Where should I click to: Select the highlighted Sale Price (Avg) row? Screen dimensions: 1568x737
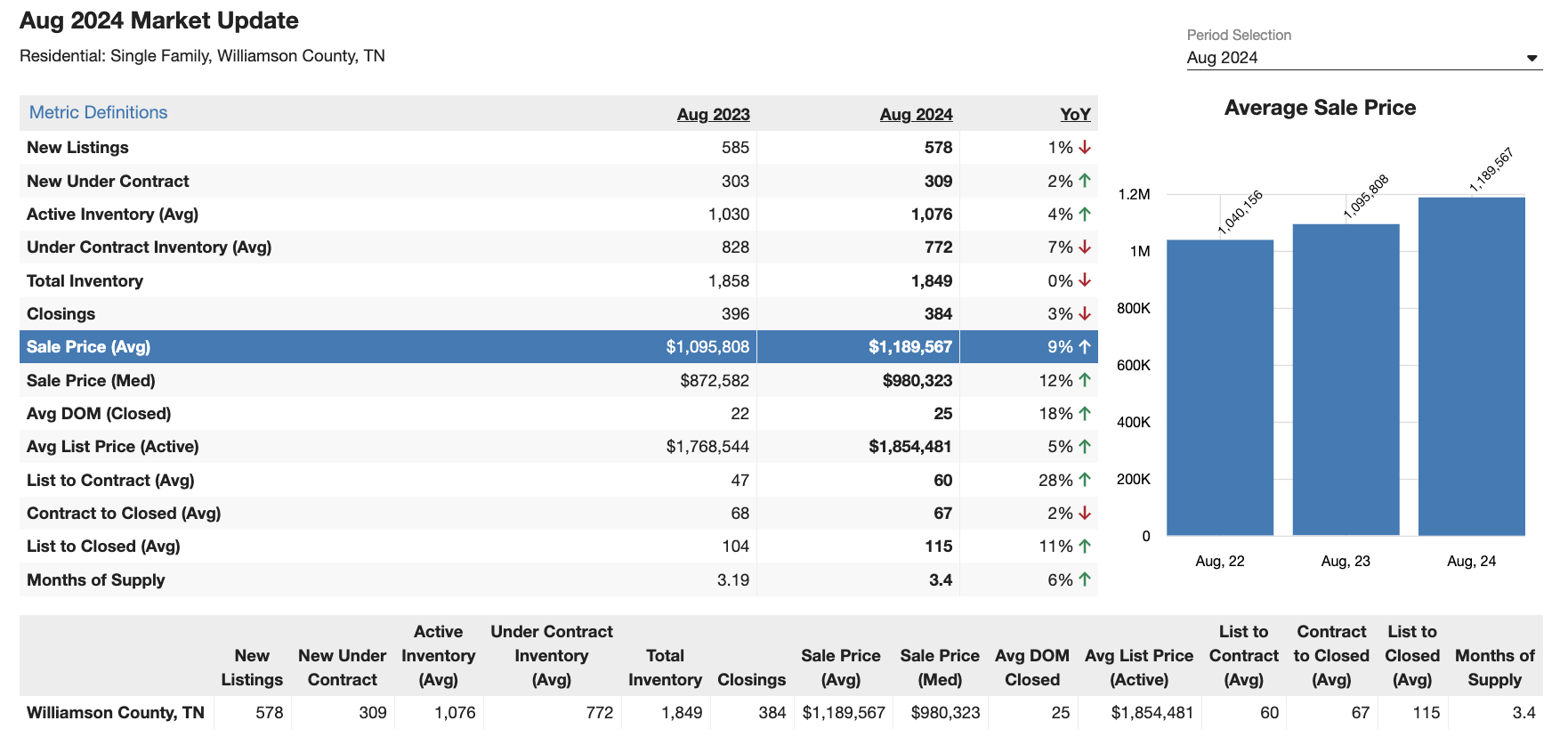tap(559, 347)
